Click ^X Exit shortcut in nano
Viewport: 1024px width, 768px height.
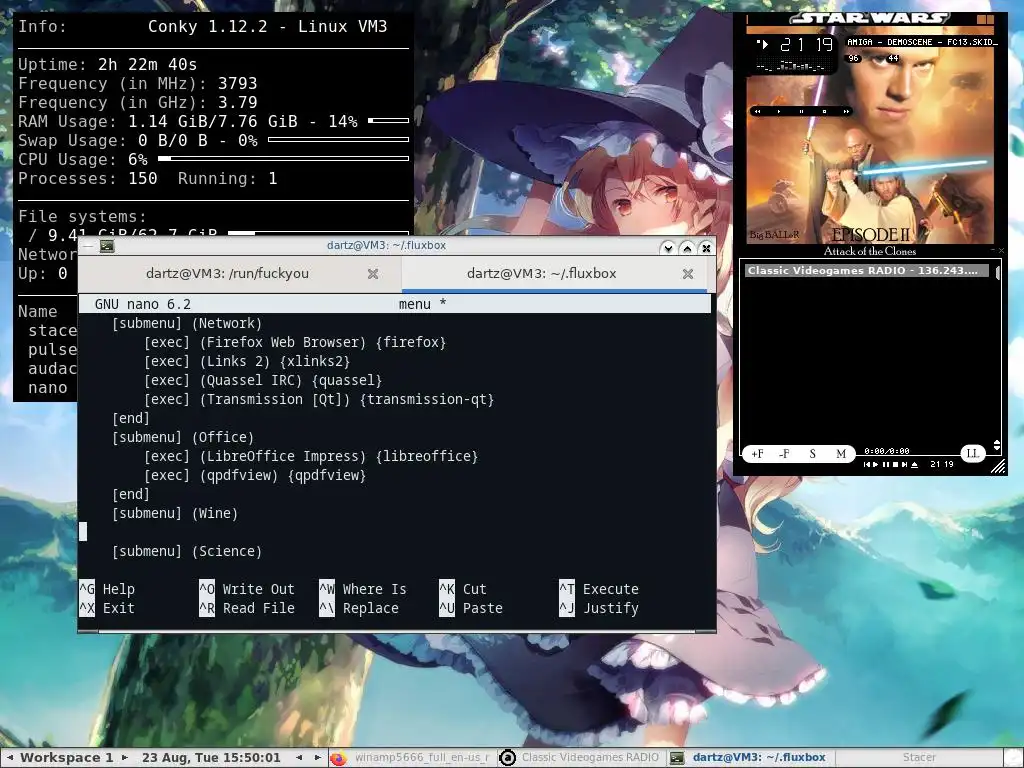pos(107,608)
